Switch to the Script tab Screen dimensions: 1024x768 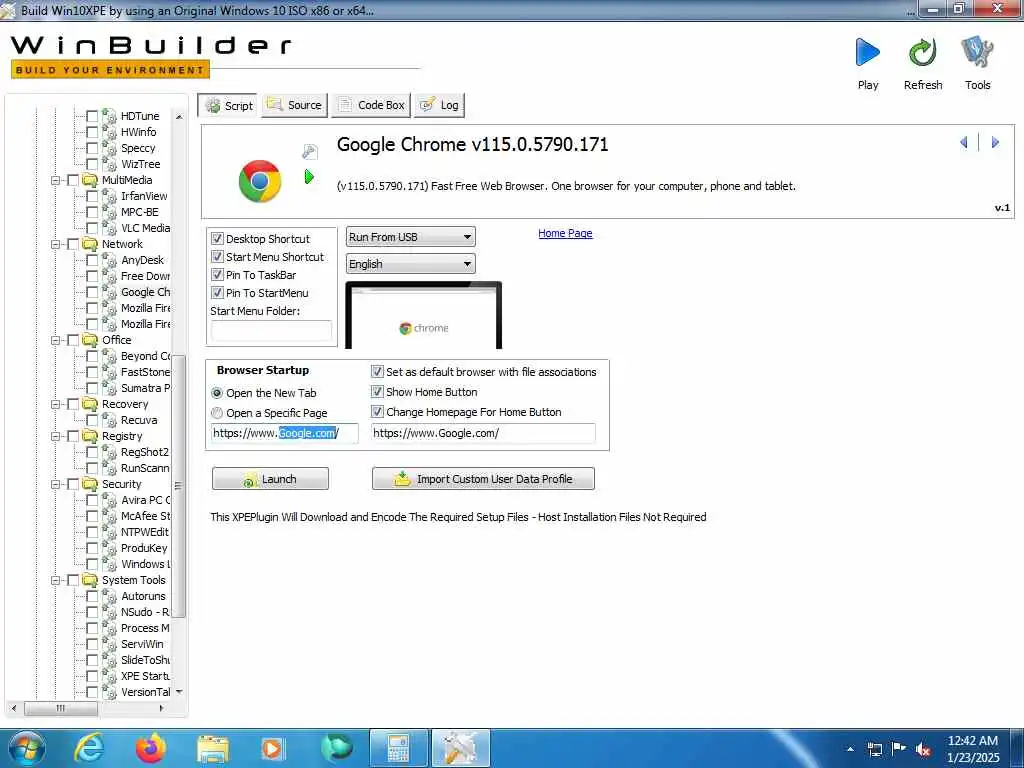pos(228,106)
